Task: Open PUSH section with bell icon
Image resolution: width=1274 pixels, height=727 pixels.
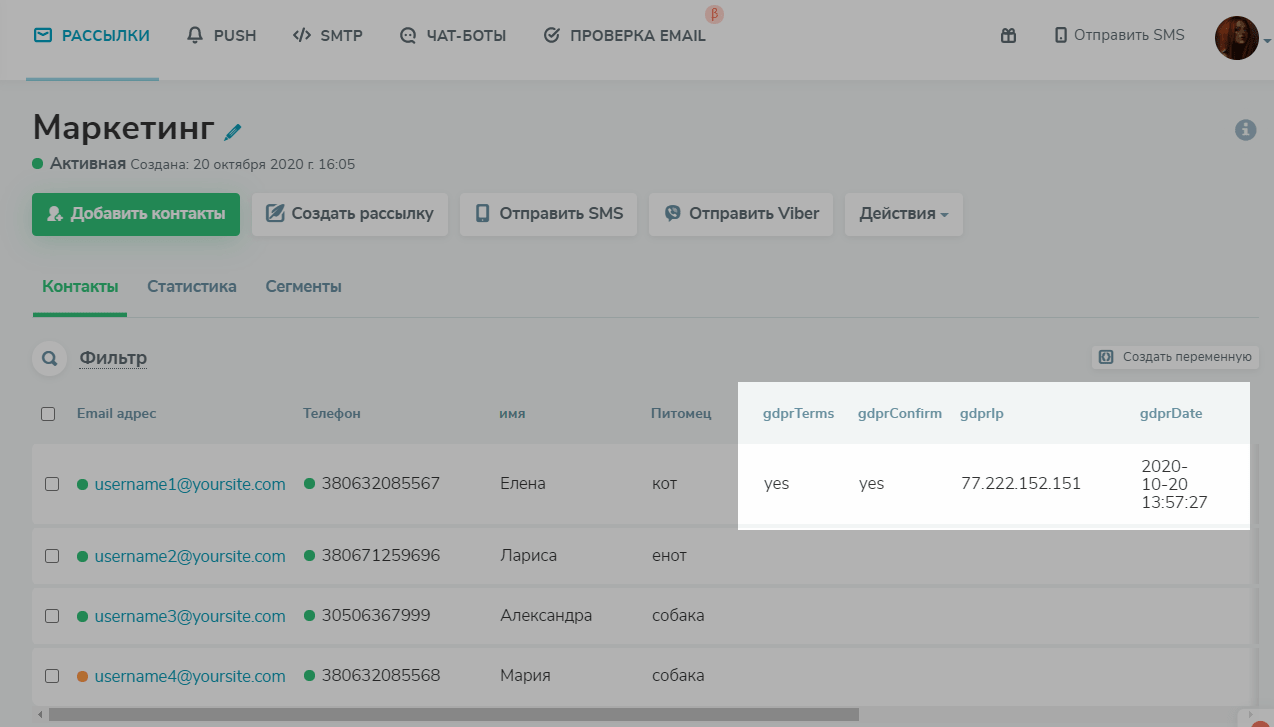Action: 222,36
